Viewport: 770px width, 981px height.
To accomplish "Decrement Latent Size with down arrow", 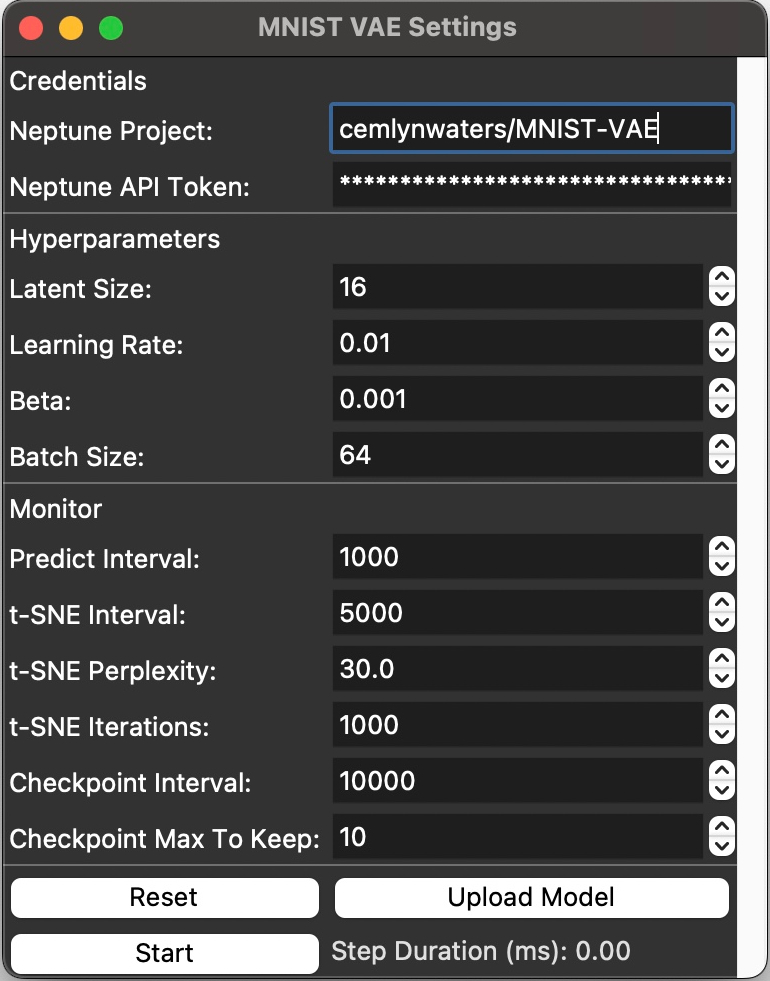I will point(722,296).
